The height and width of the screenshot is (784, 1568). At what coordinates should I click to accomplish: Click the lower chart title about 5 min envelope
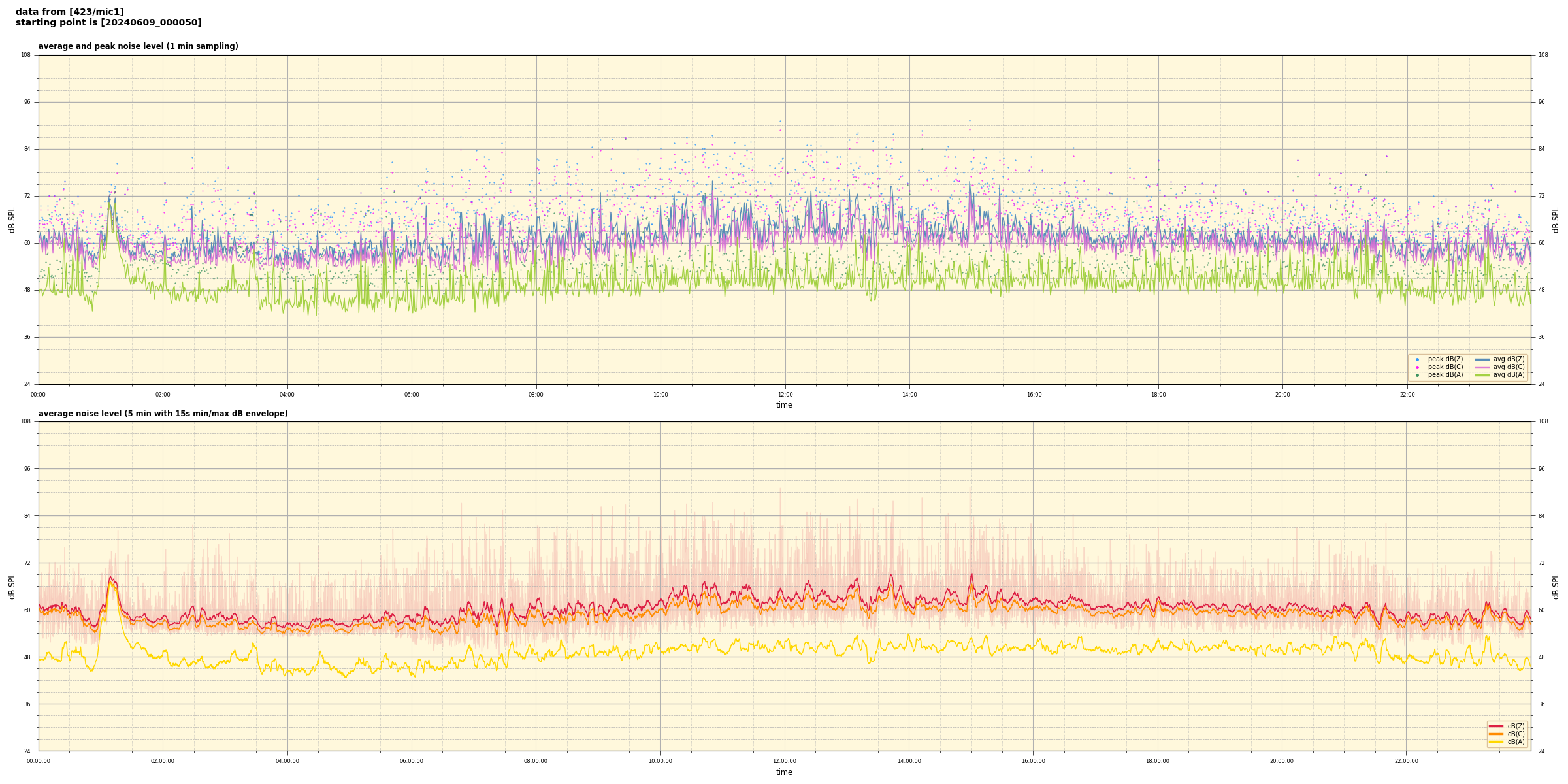163,414
